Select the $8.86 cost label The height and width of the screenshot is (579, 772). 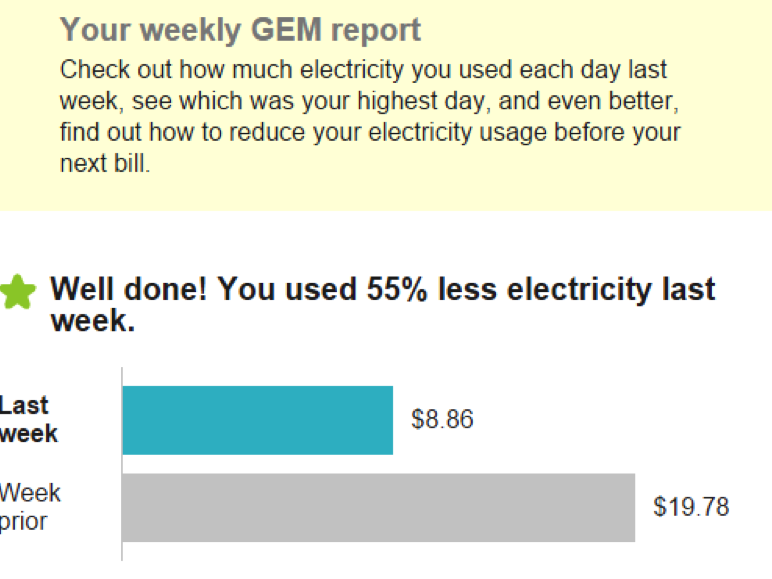442,419
